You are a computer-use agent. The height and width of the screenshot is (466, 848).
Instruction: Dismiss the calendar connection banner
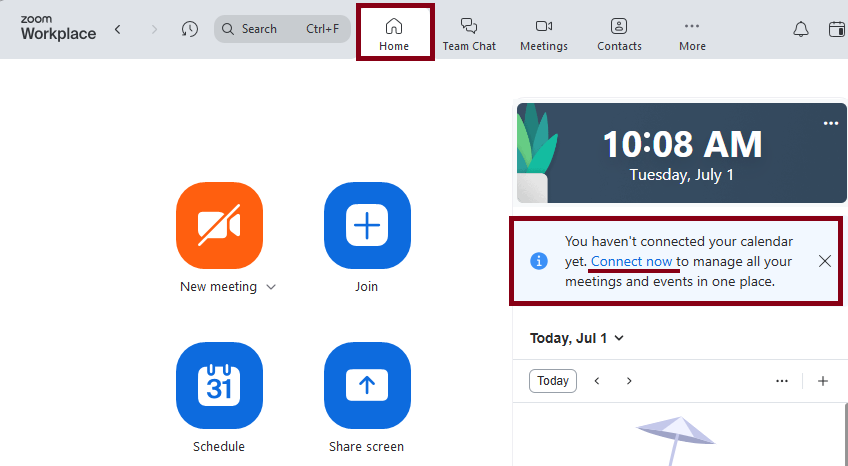825,261
